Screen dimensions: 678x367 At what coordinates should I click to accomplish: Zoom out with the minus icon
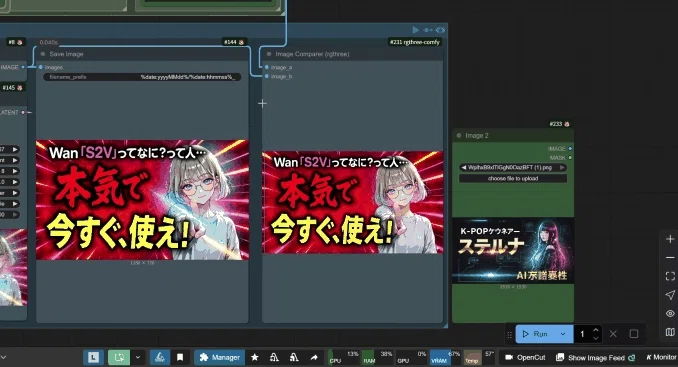click(670, 258)
